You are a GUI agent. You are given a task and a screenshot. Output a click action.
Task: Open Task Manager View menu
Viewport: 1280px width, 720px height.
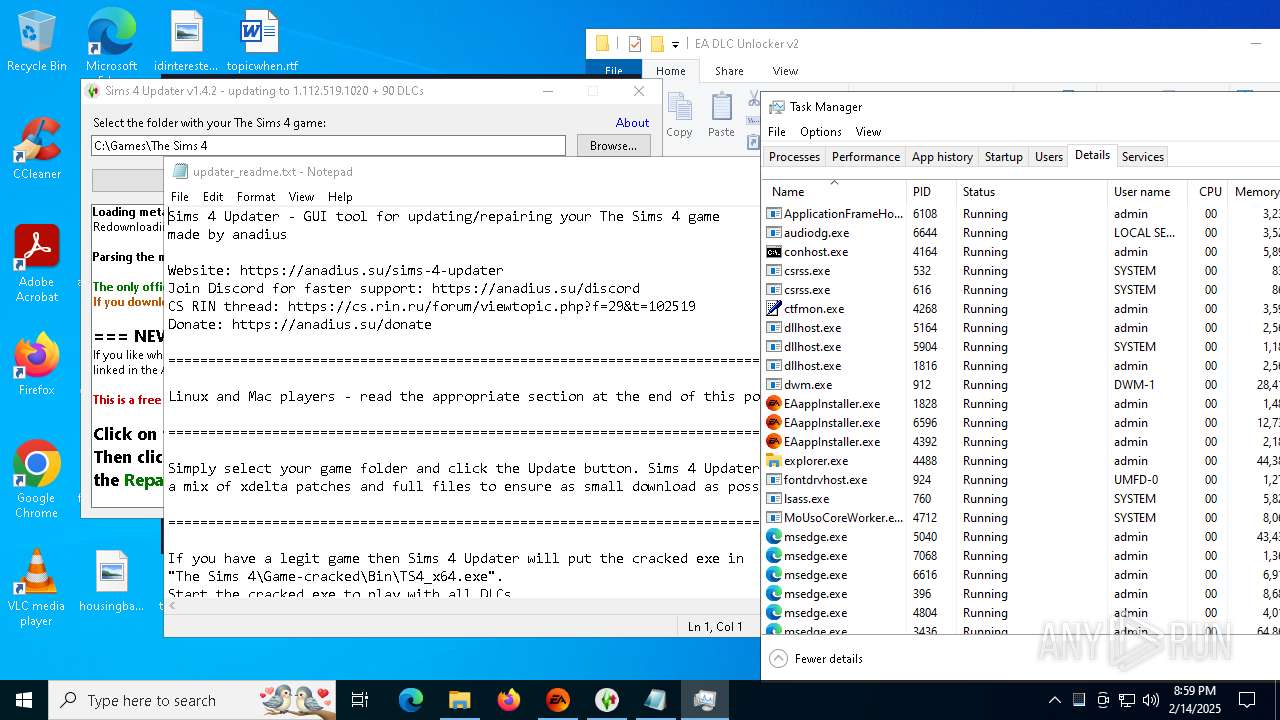click(x=868, y=132)
